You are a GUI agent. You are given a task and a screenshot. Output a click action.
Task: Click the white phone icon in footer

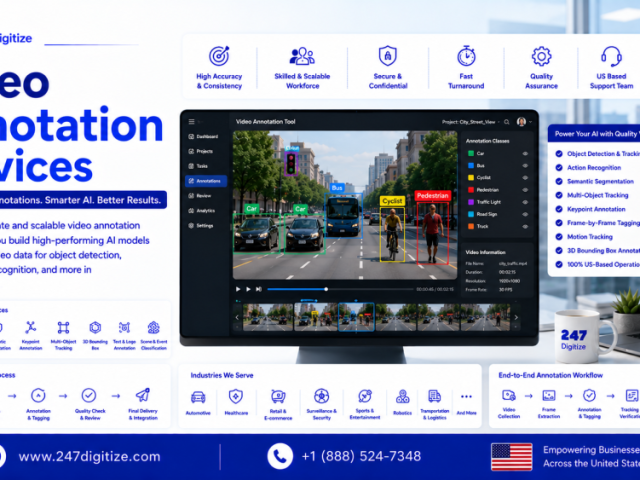click(x=280, y=456)
